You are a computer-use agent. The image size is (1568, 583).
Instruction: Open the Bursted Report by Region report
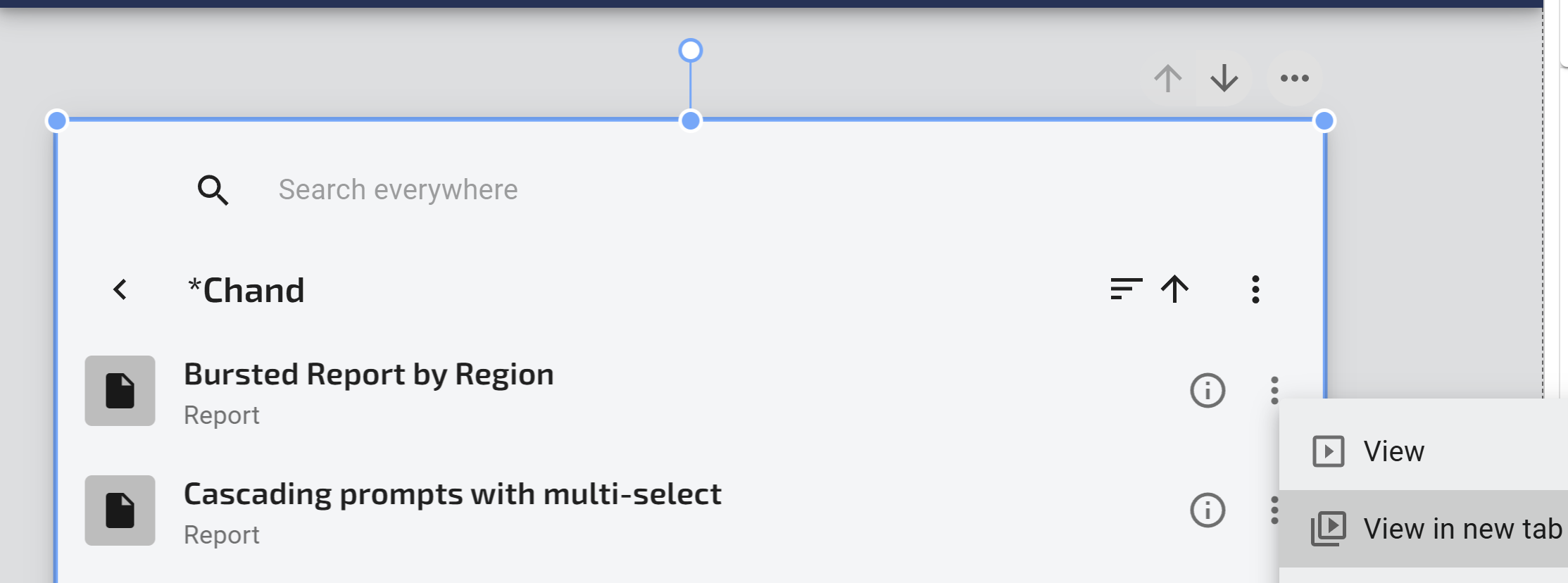[368, 375]
